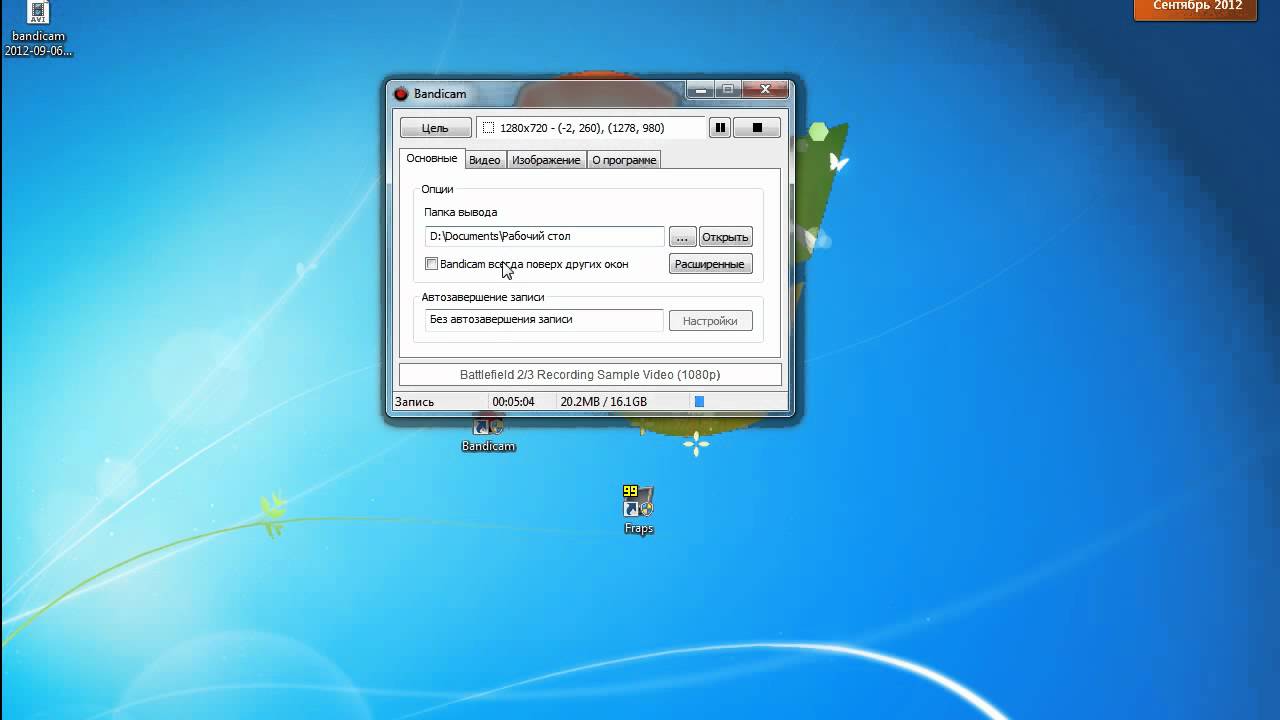Click the Открыть folder button

(725, 237)
